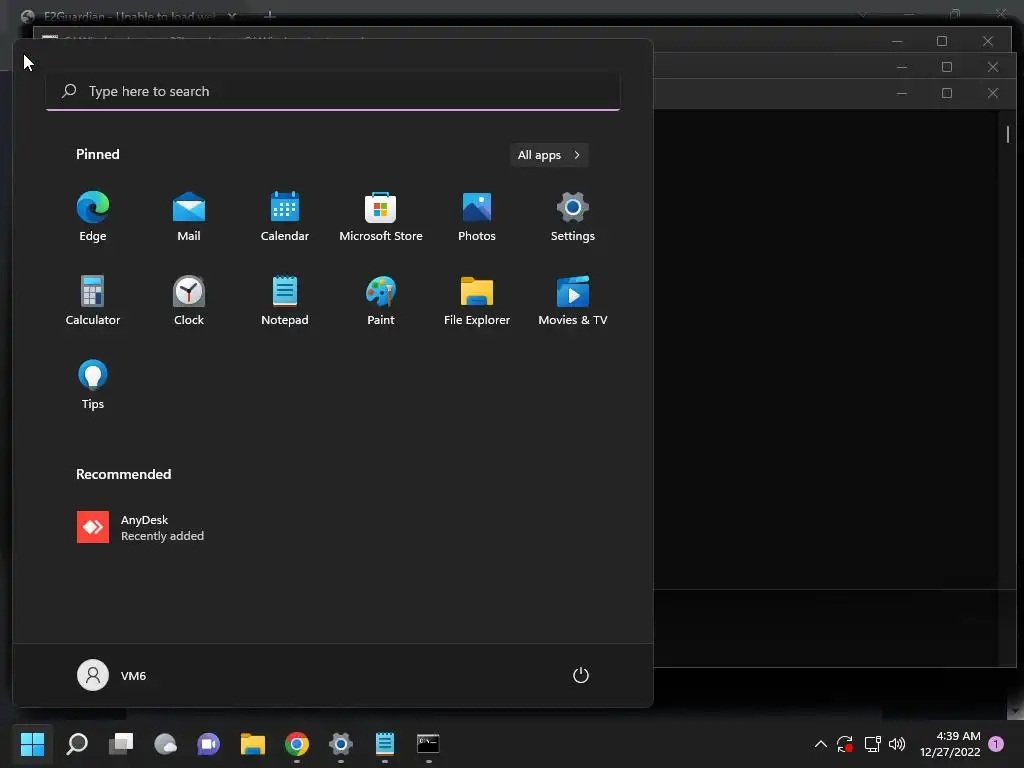
Task: Focus the Type here to search box
Action: point(333,91)
